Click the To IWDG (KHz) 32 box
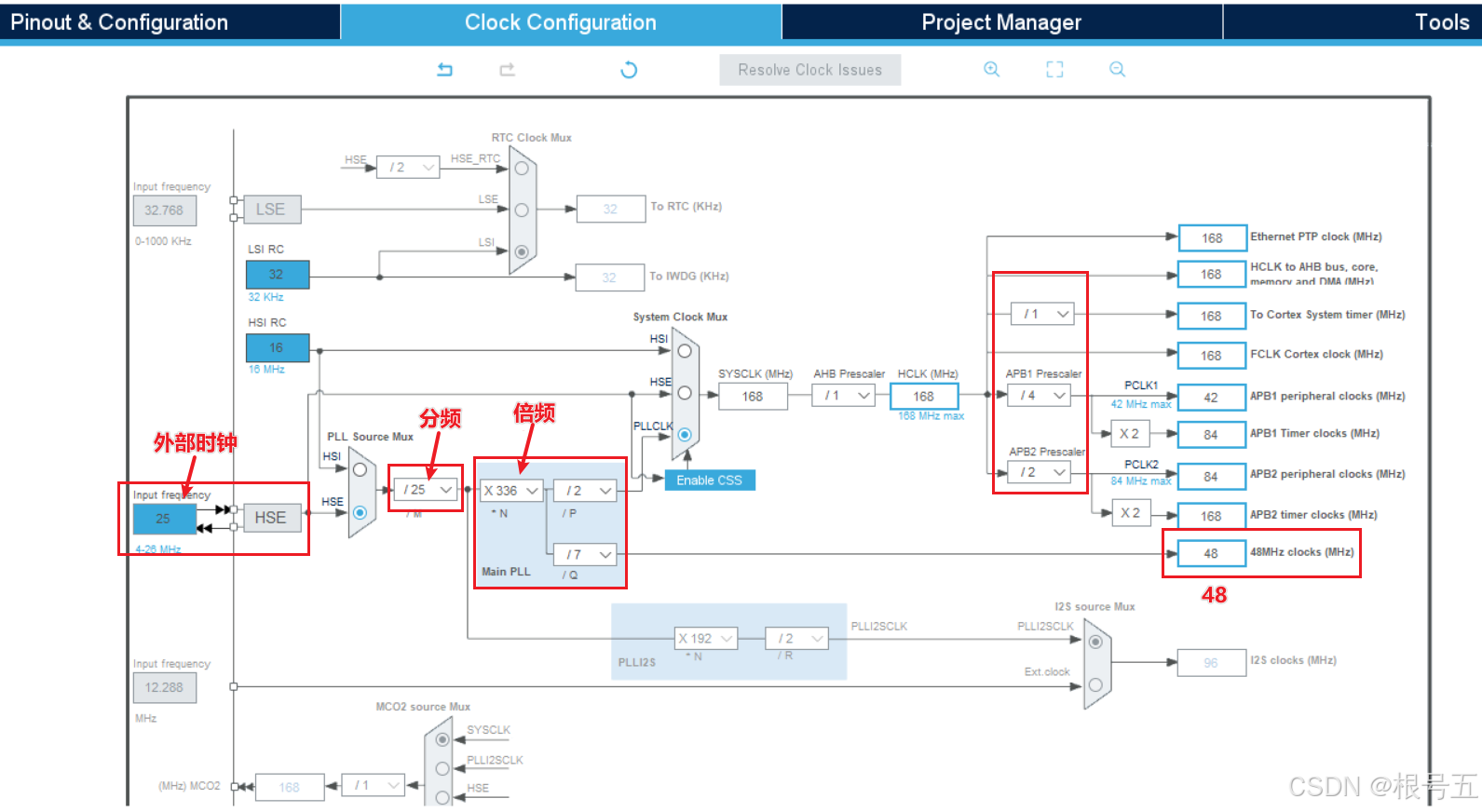 click(x=609, y=277)
